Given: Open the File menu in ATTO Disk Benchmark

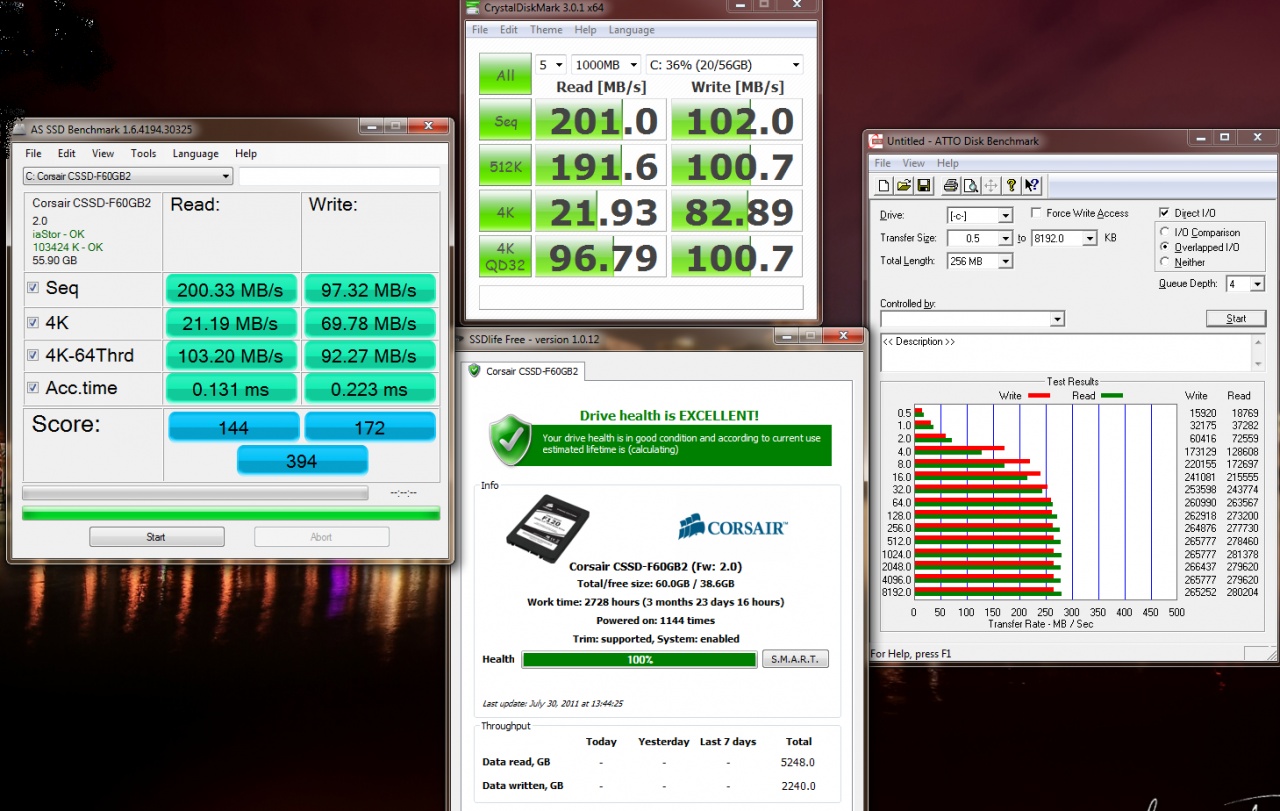Looking at the screenshot, I should point(882,163).
